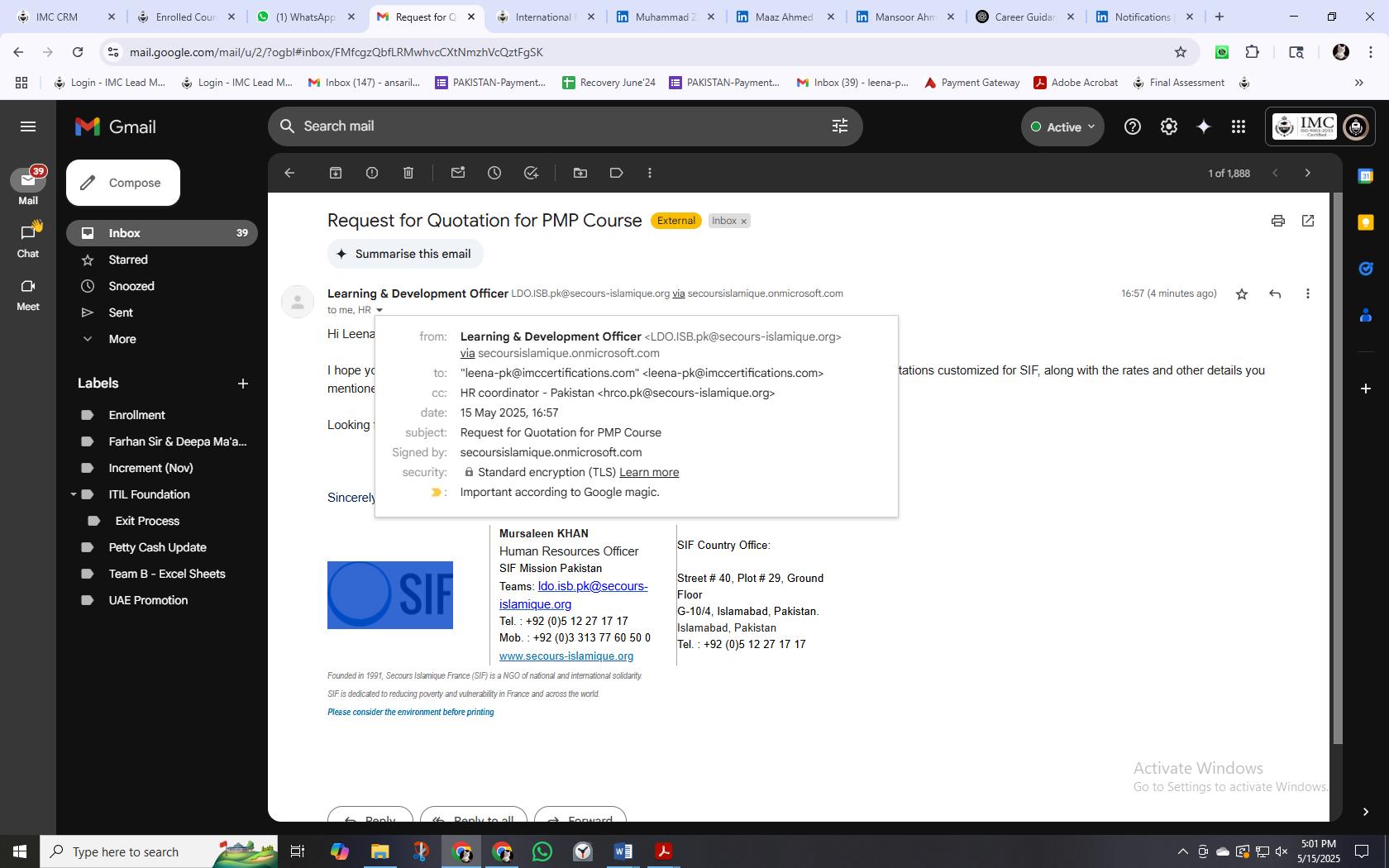Collapse the recipient details dropdown arrow
Screen dimensions: 1389x868
click(x=379, y=310)
